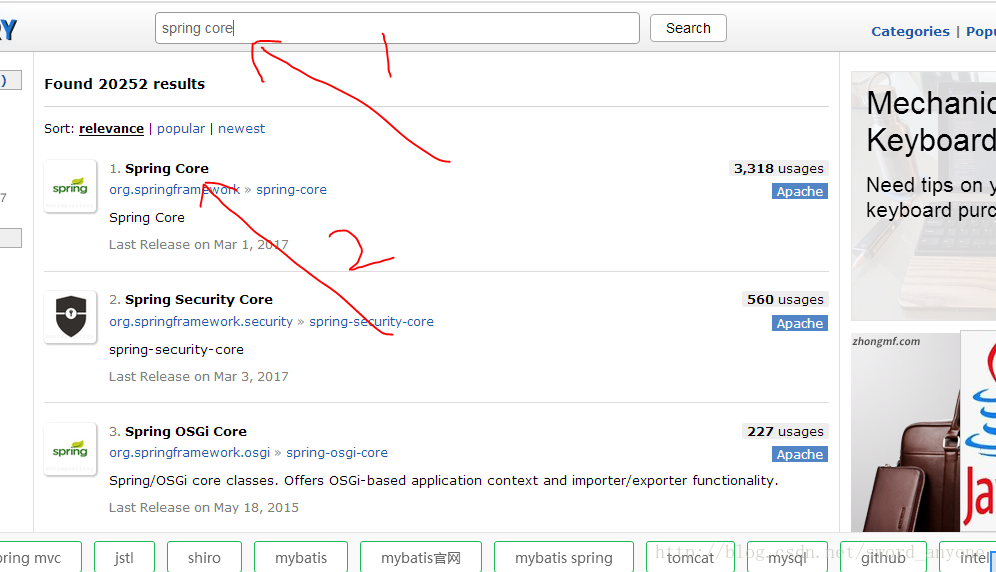Click the Apache license tag for Spring OSGi Core
996x572 pixels.
point(800,454)
